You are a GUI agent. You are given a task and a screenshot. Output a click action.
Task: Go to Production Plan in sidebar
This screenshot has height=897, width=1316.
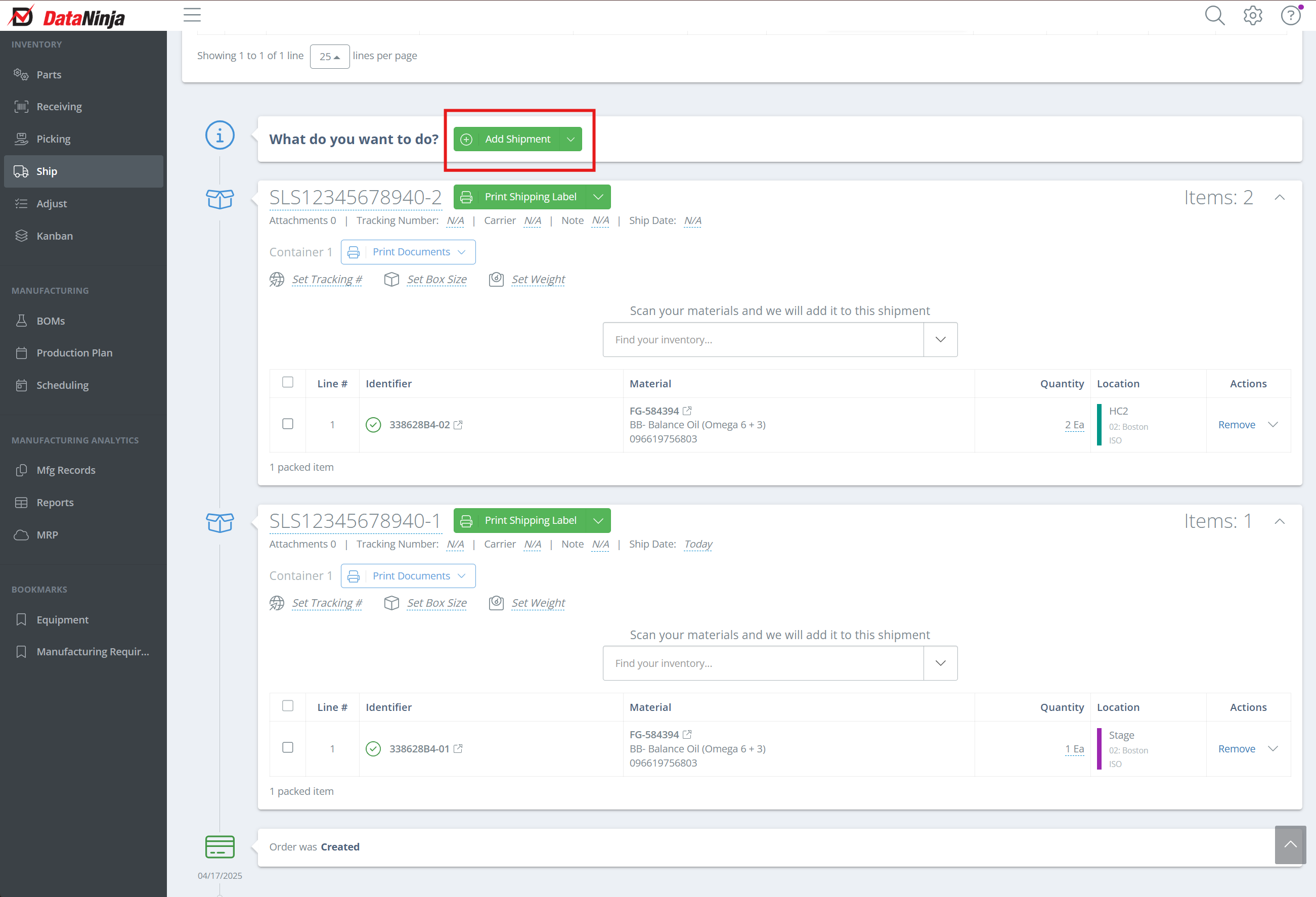coord(74,353)
